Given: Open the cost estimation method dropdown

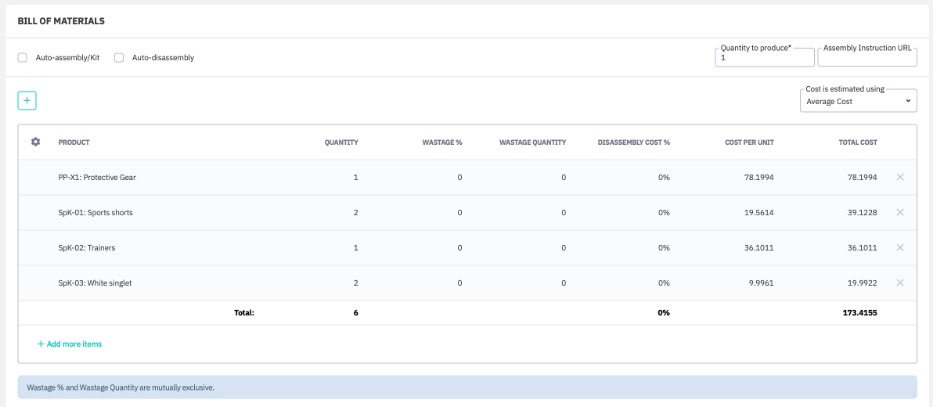Looking at the screenshot, I should (860, 101).
